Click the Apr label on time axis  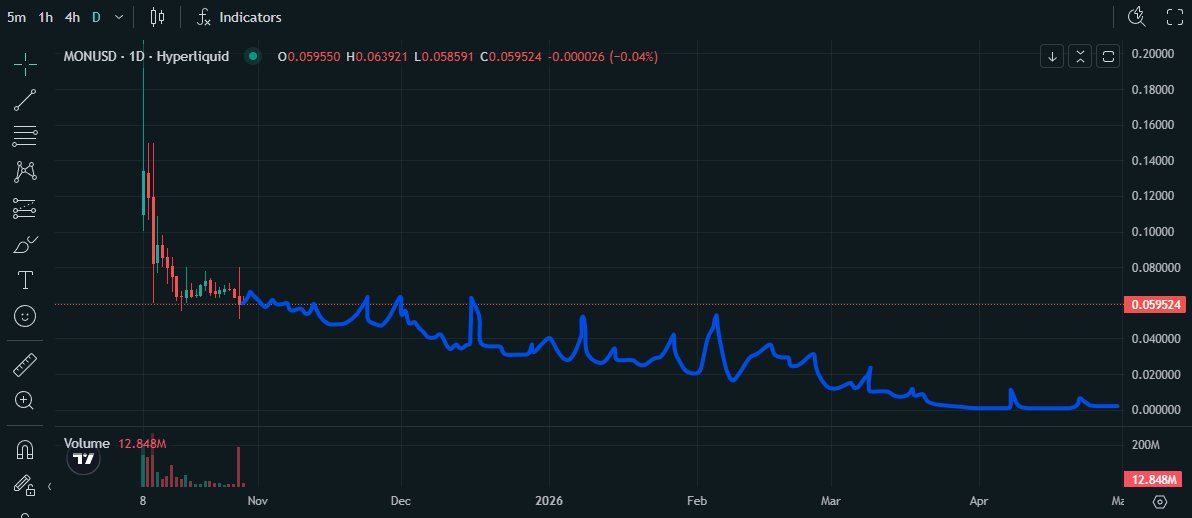tap(979, 501)
